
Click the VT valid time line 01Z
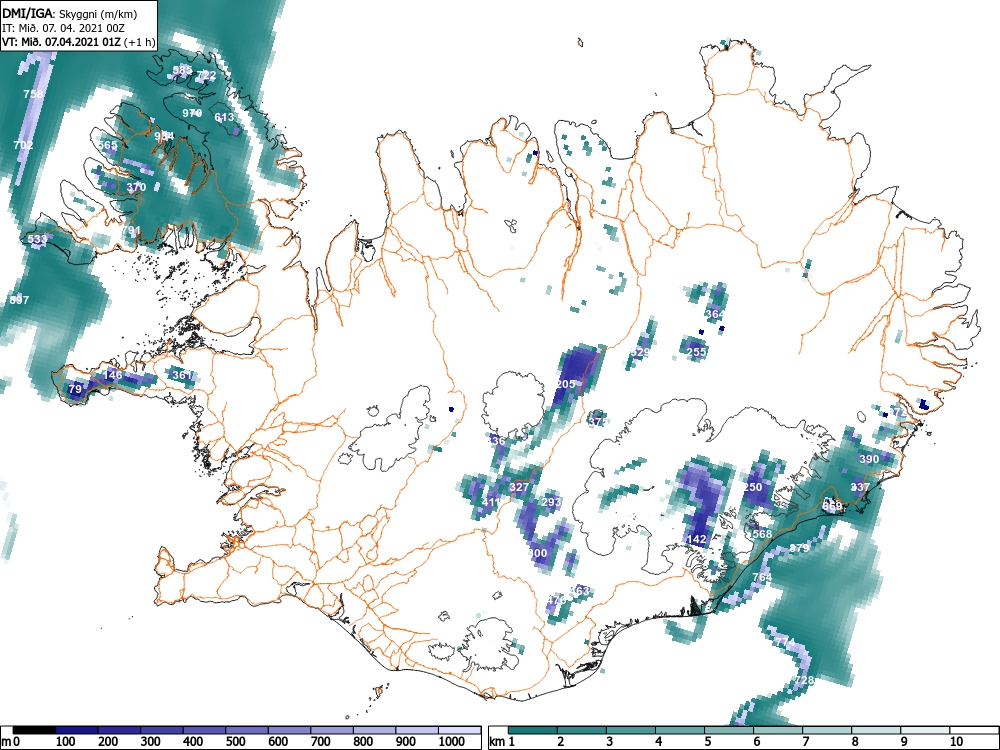(x=78, y=42)
